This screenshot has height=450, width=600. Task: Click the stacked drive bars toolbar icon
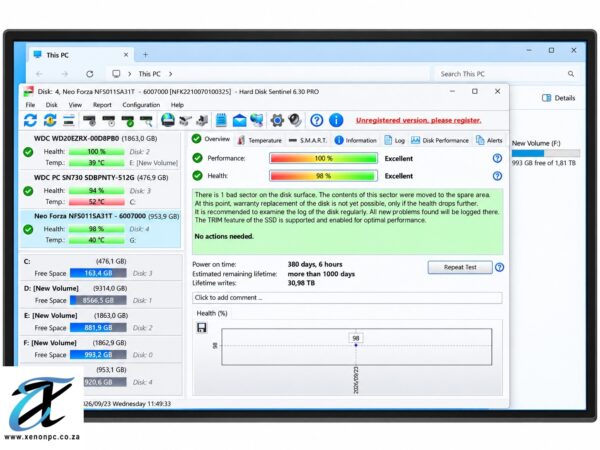coord(69,121)
